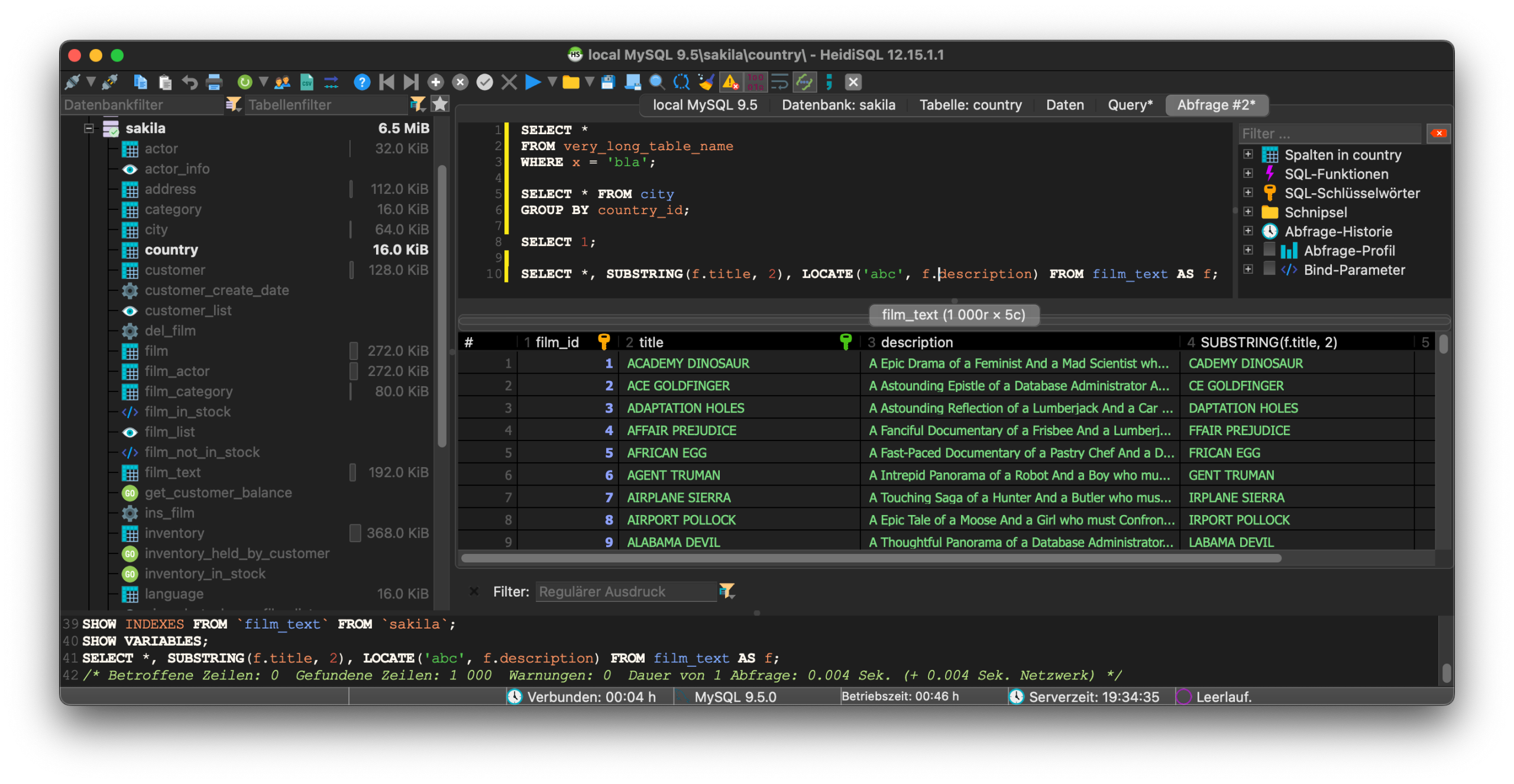The width and height of the screenshot is (1514, 784).
Task: Toggle the word wrap icon
Action: pyautogui.click(x=779, y=82)
